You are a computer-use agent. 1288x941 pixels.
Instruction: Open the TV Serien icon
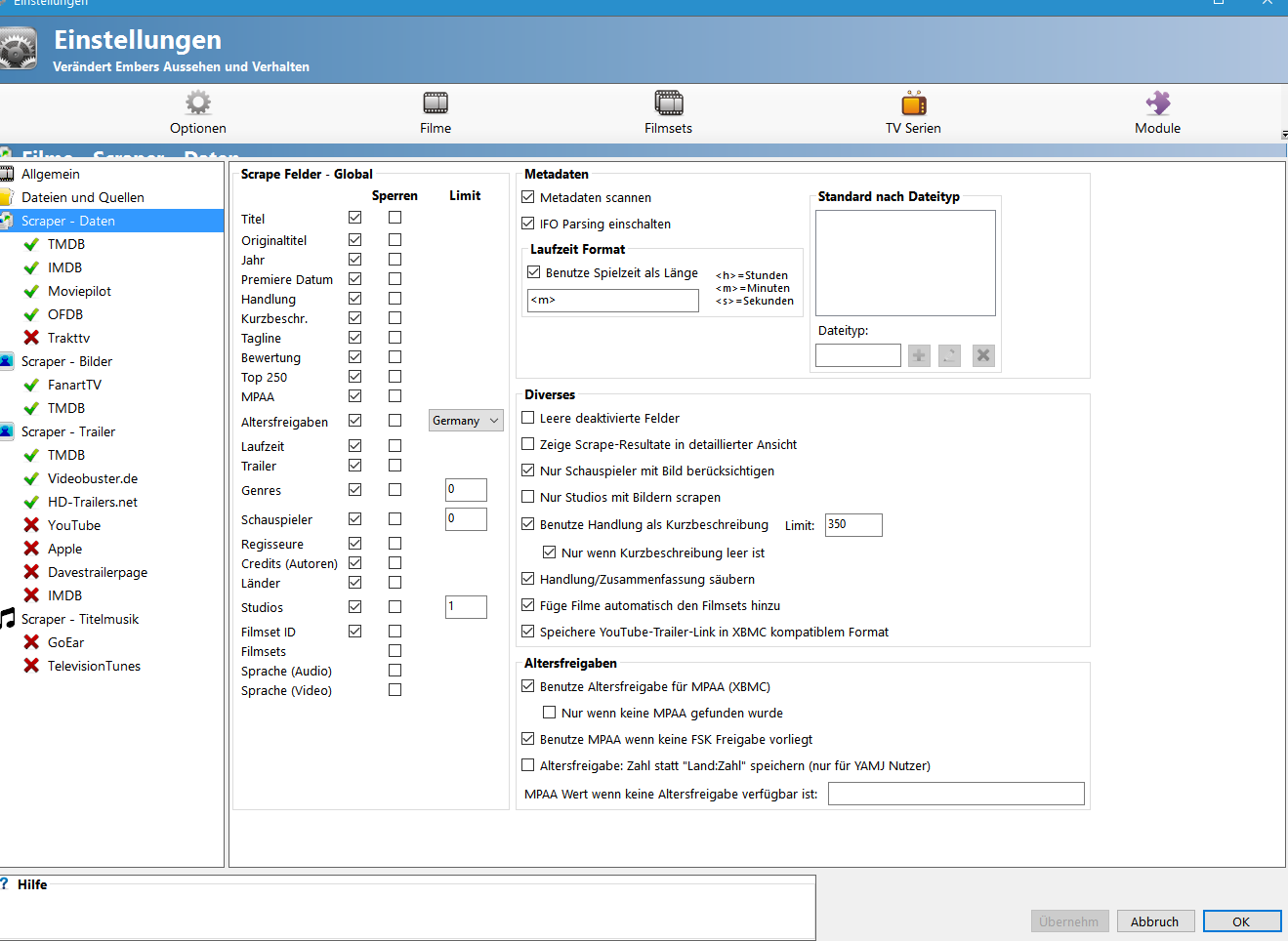click(914, 102)
